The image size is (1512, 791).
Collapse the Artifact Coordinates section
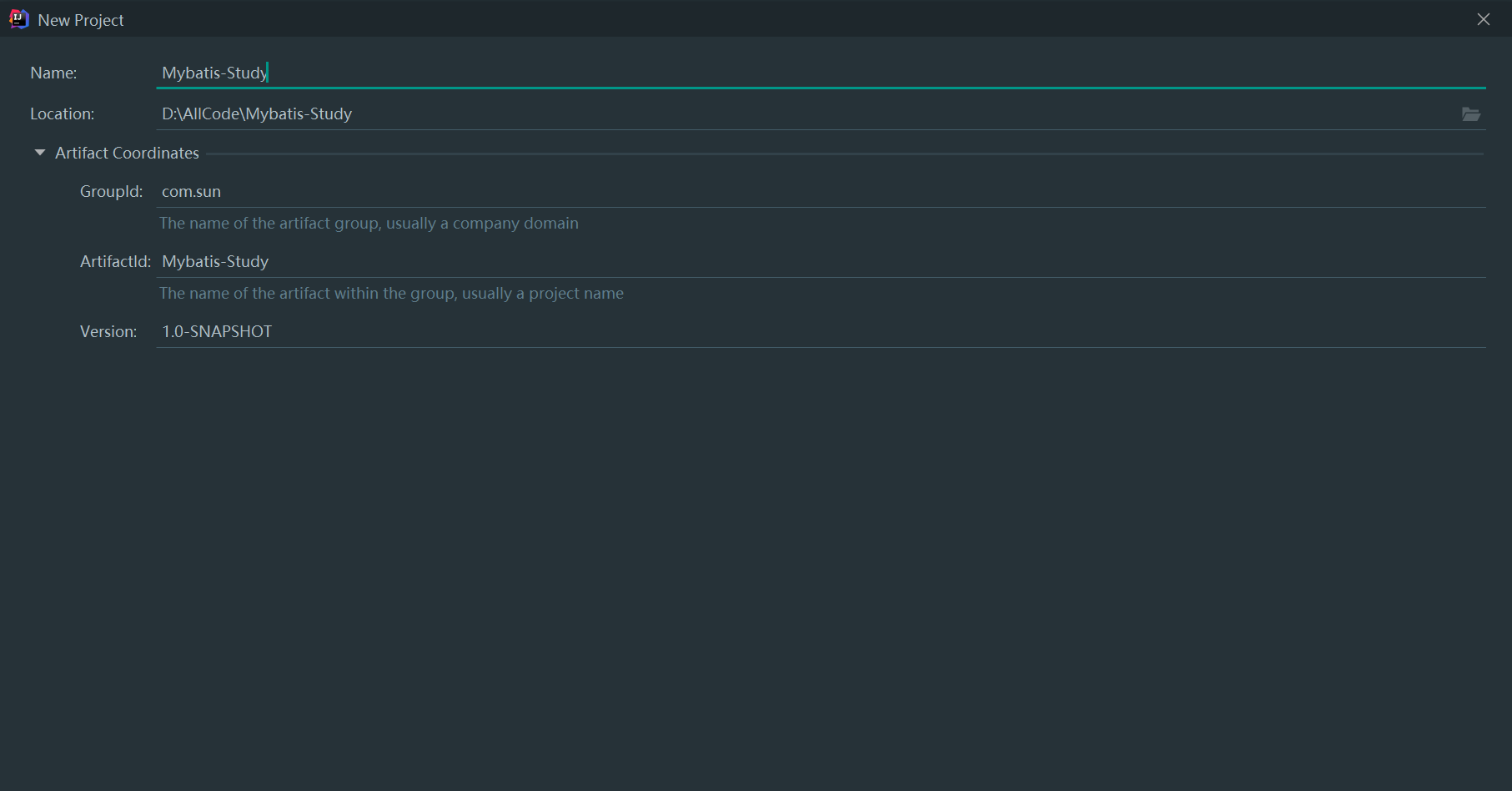tap(39, 153)
